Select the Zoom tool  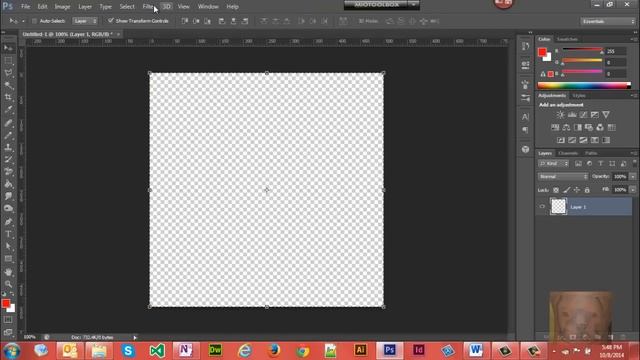pos(8,284)
